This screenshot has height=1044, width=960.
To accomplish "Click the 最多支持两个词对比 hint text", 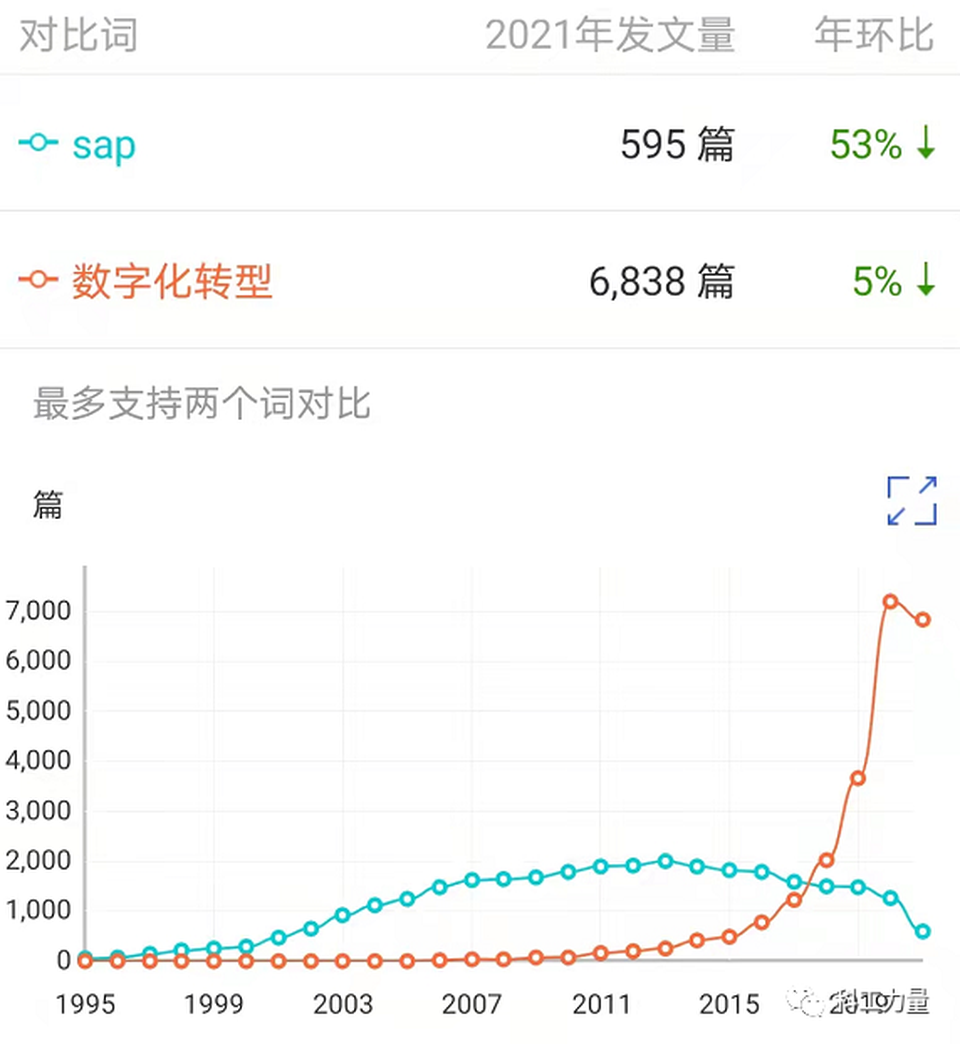I will [x=202, y=404].
